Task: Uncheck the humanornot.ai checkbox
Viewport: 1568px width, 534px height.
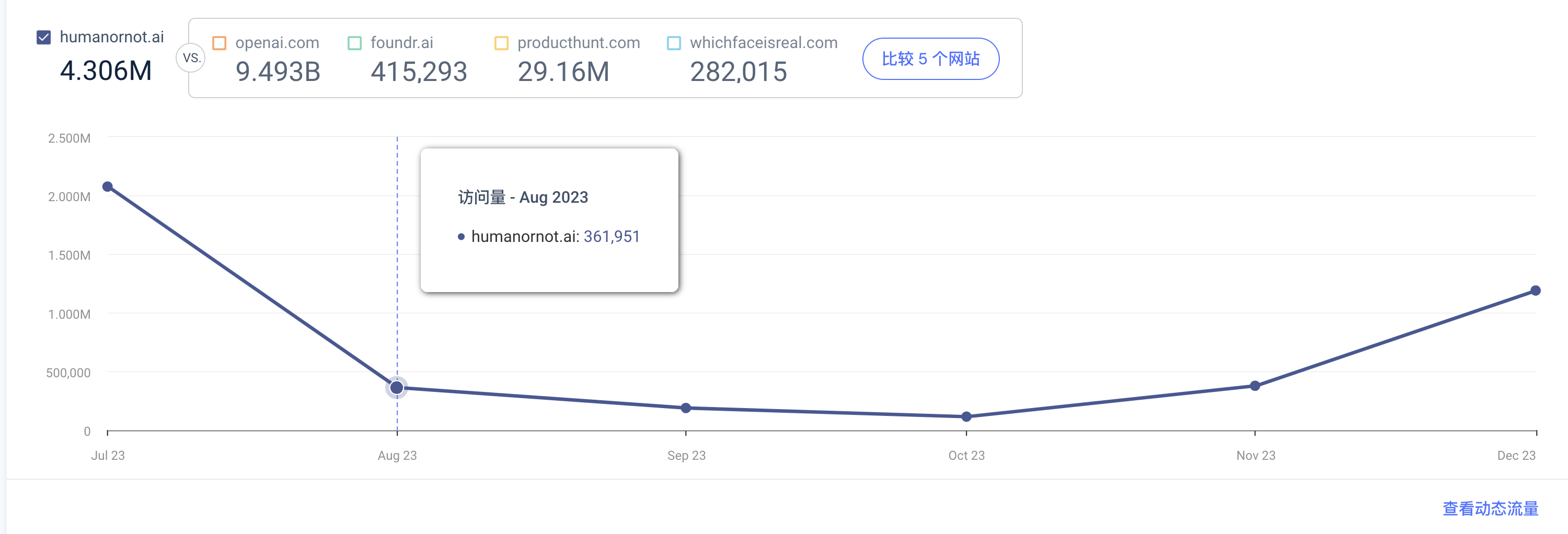Action: [x=44, y=38]
